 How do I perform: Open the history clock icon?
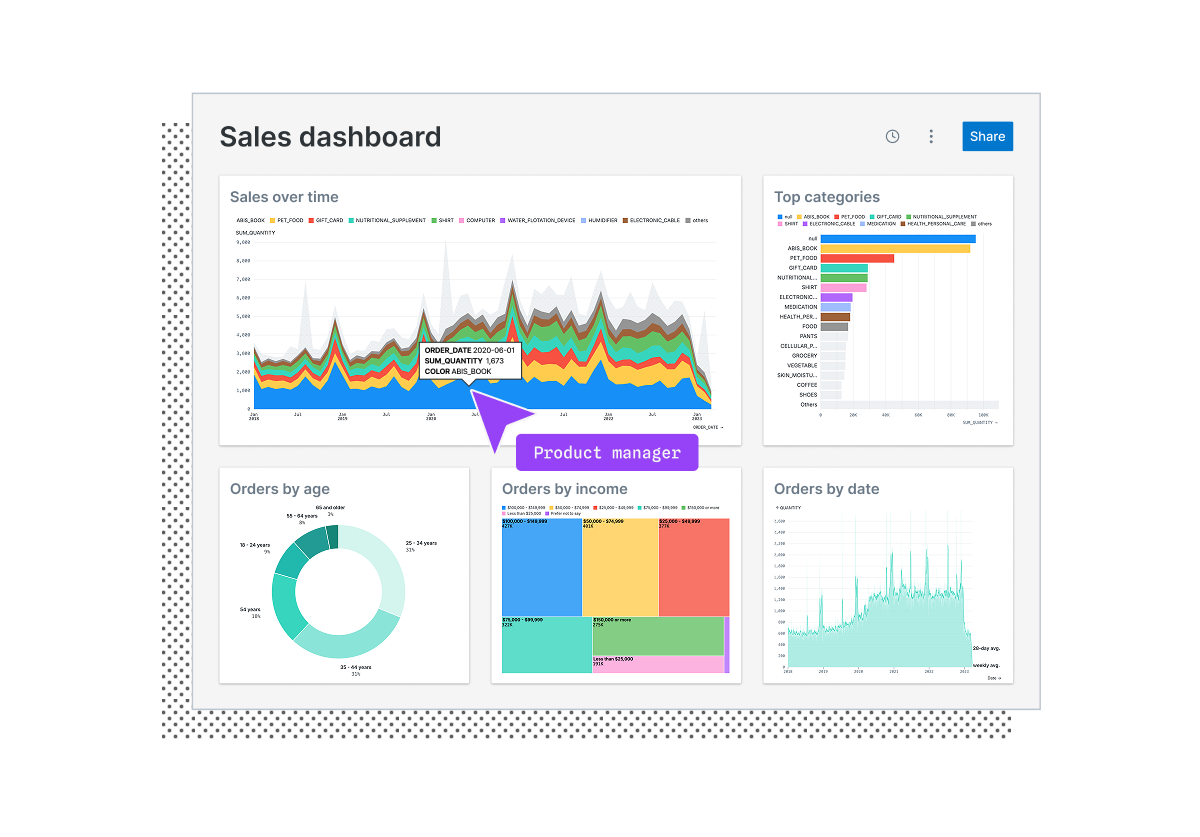coord(892,137)
